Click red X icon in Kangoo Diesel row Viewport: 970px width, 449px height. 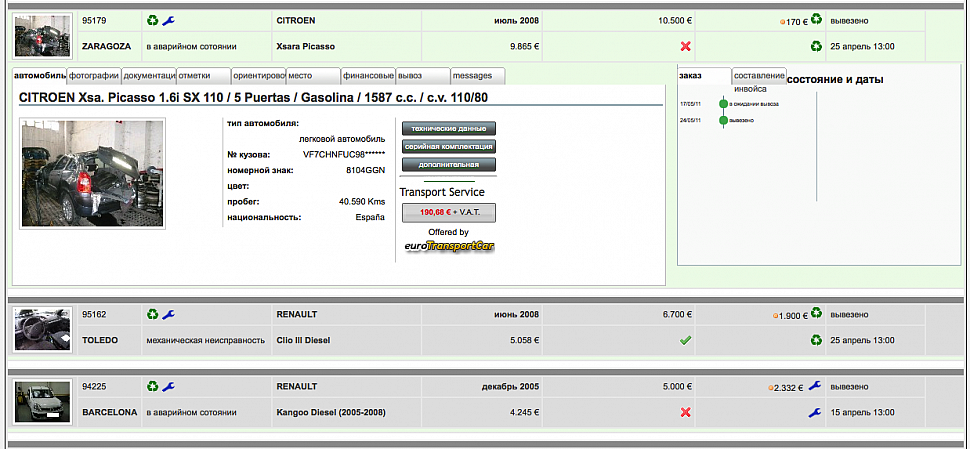coord(685,413)
